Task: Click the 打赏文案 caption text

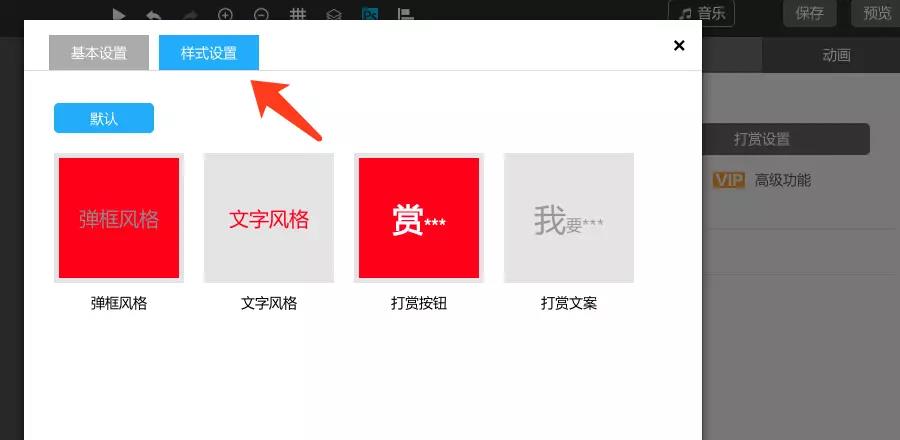Action: 569,303
